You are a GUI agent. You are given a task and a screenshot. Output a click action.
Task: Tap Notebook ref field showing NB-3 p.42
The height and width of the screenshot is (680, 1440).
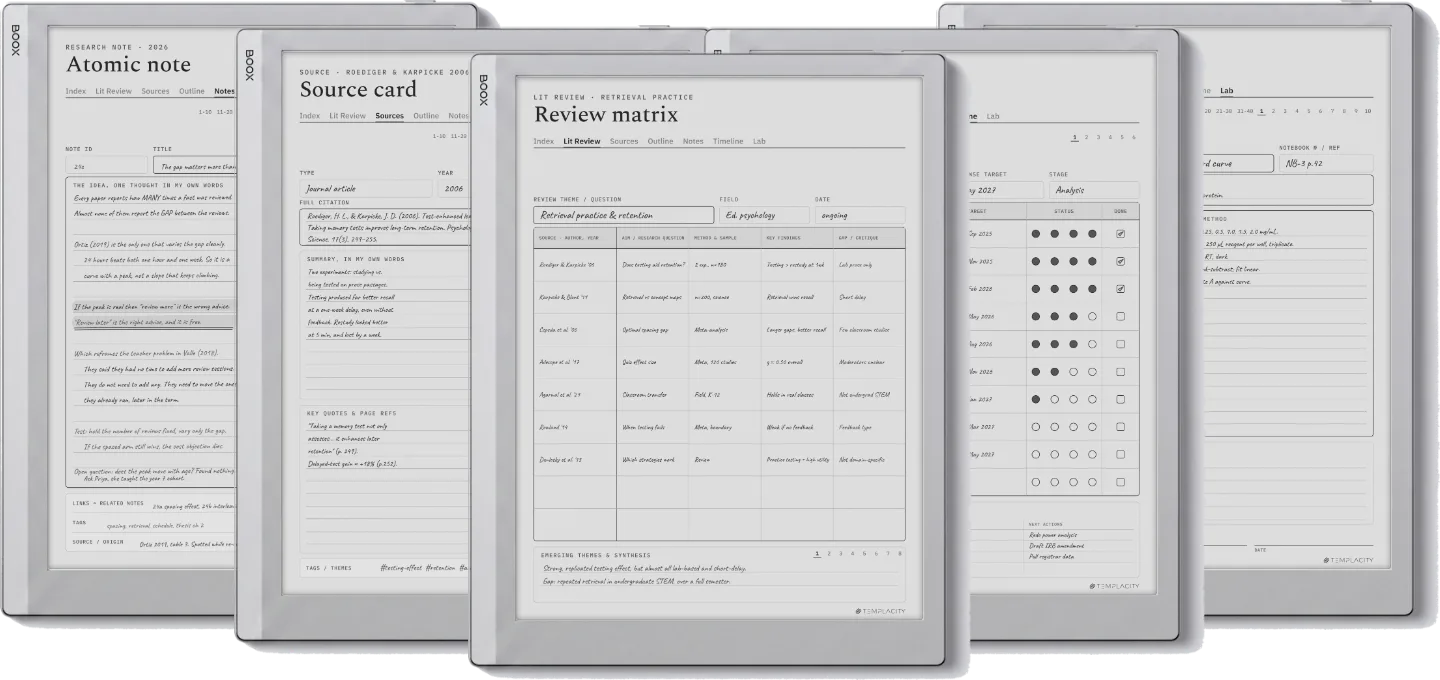[1326, 164]
